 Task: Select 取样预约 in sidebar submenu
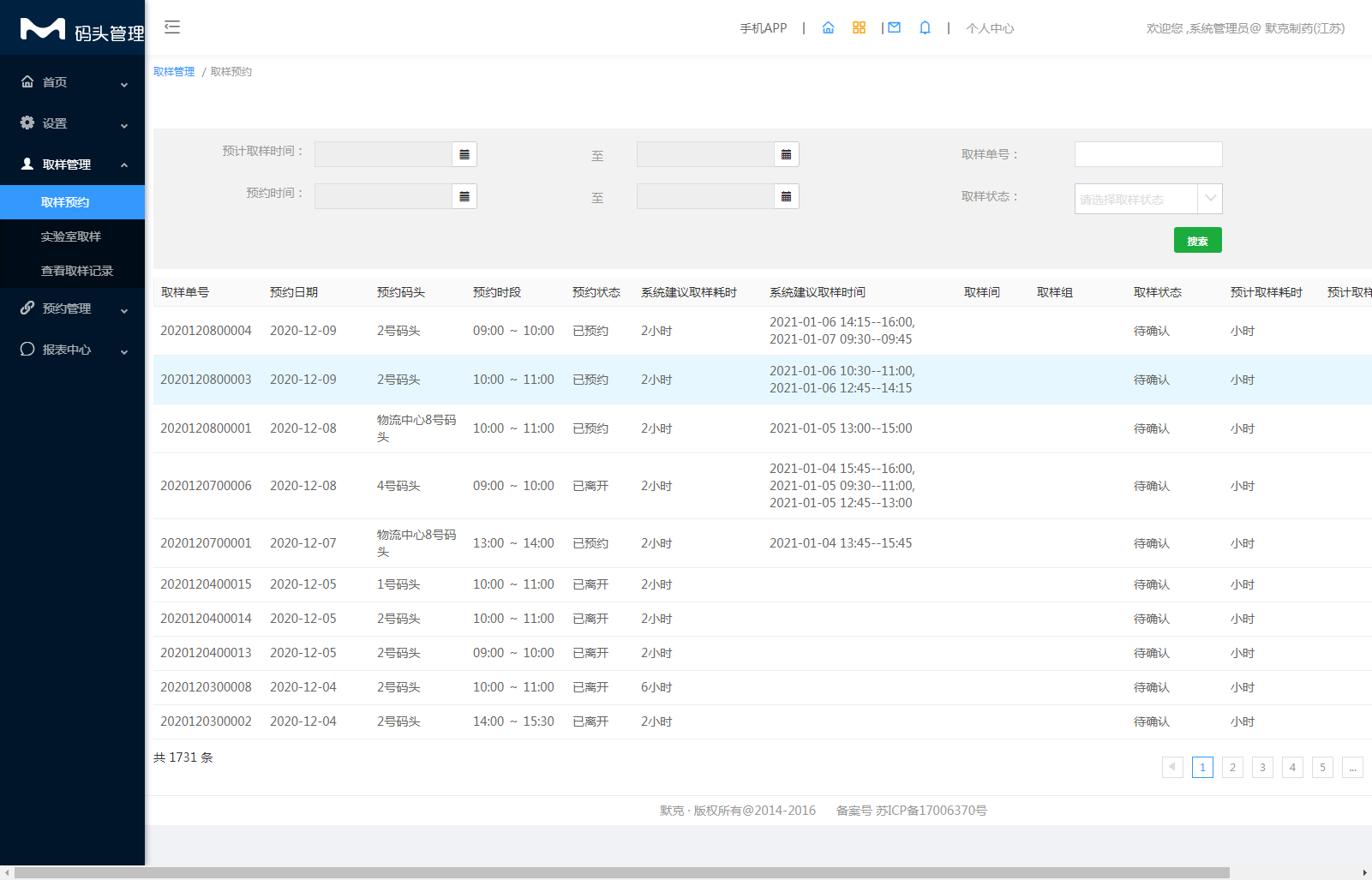tap(72, 202)
